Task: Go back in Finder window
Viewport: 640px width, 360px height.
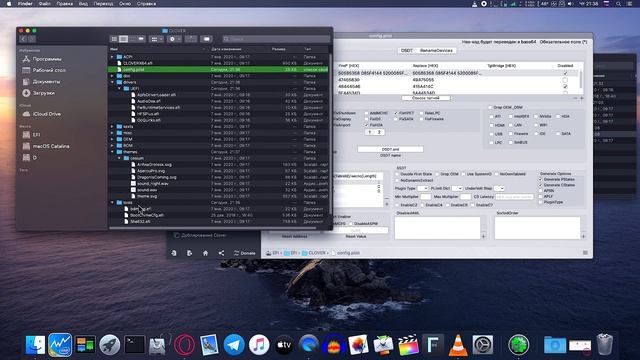Action: [23, 39]
